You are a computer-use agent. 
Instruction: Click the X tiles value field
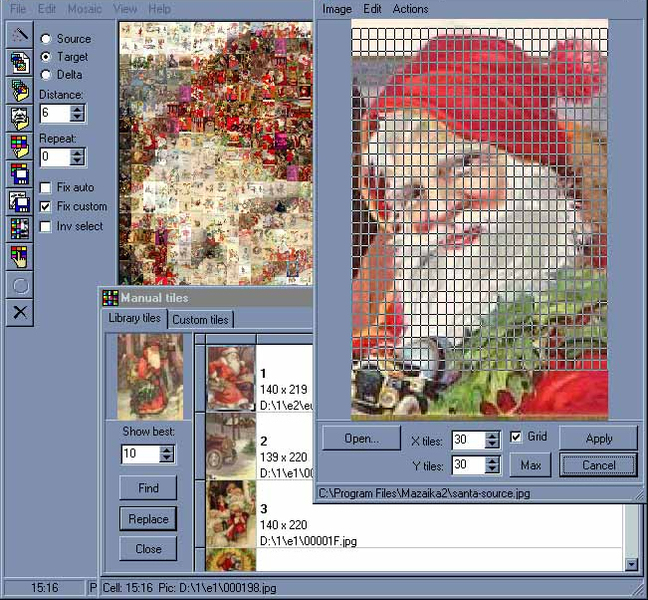pos(469,440)
